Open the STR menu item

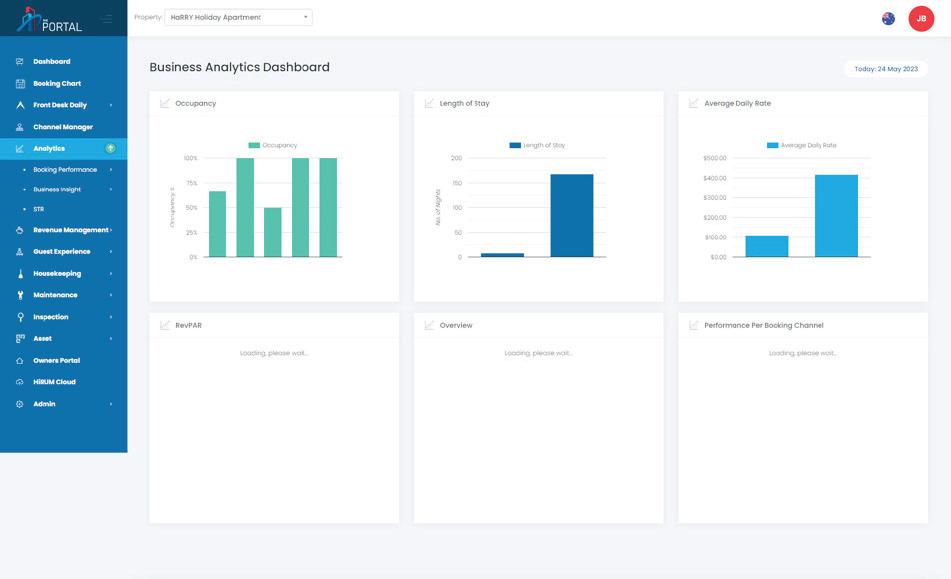[x=39, y=209]
